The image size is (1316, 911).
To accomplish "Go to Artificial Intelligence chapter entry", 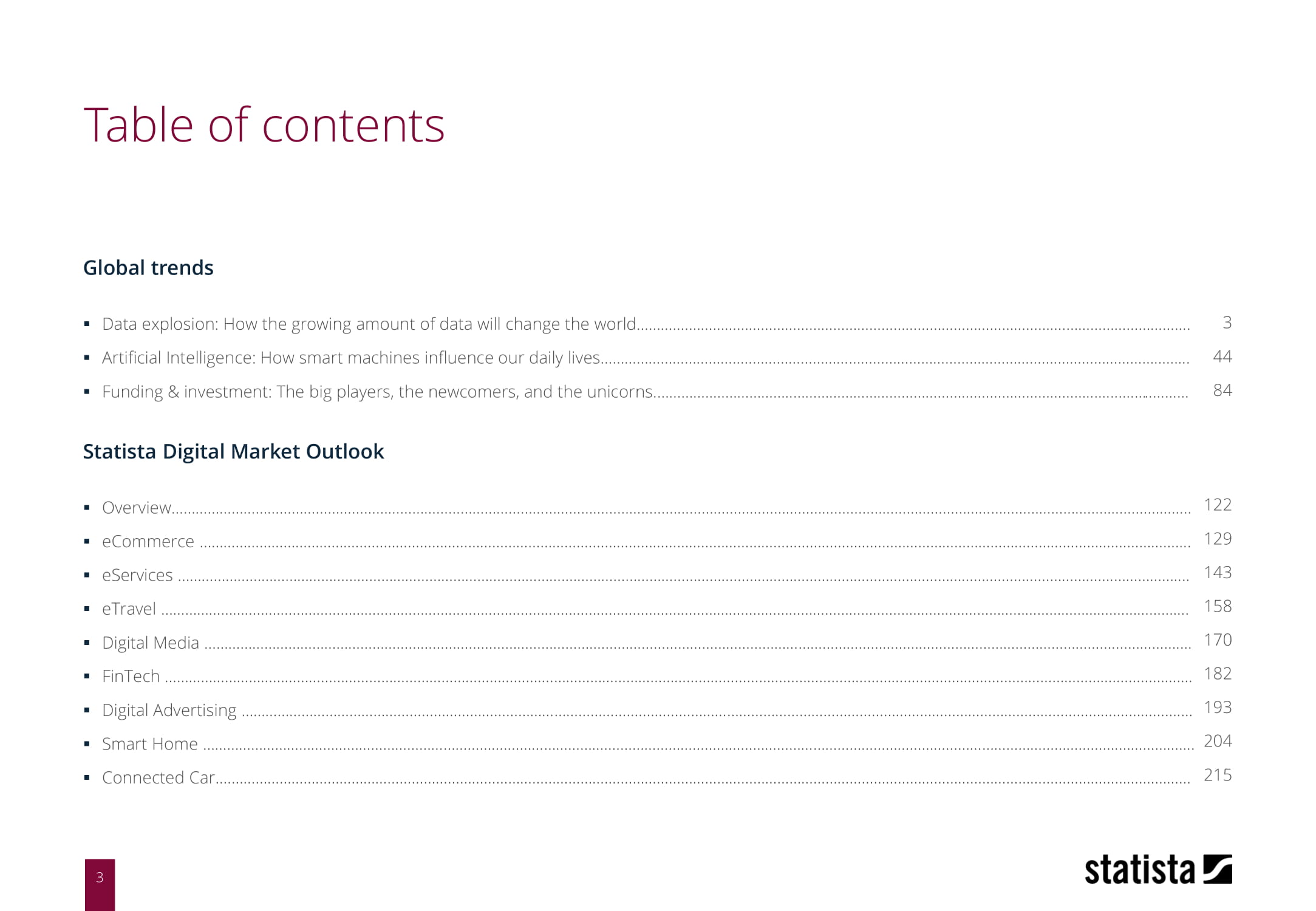I will pyautogui.click(x=350, y=358).
